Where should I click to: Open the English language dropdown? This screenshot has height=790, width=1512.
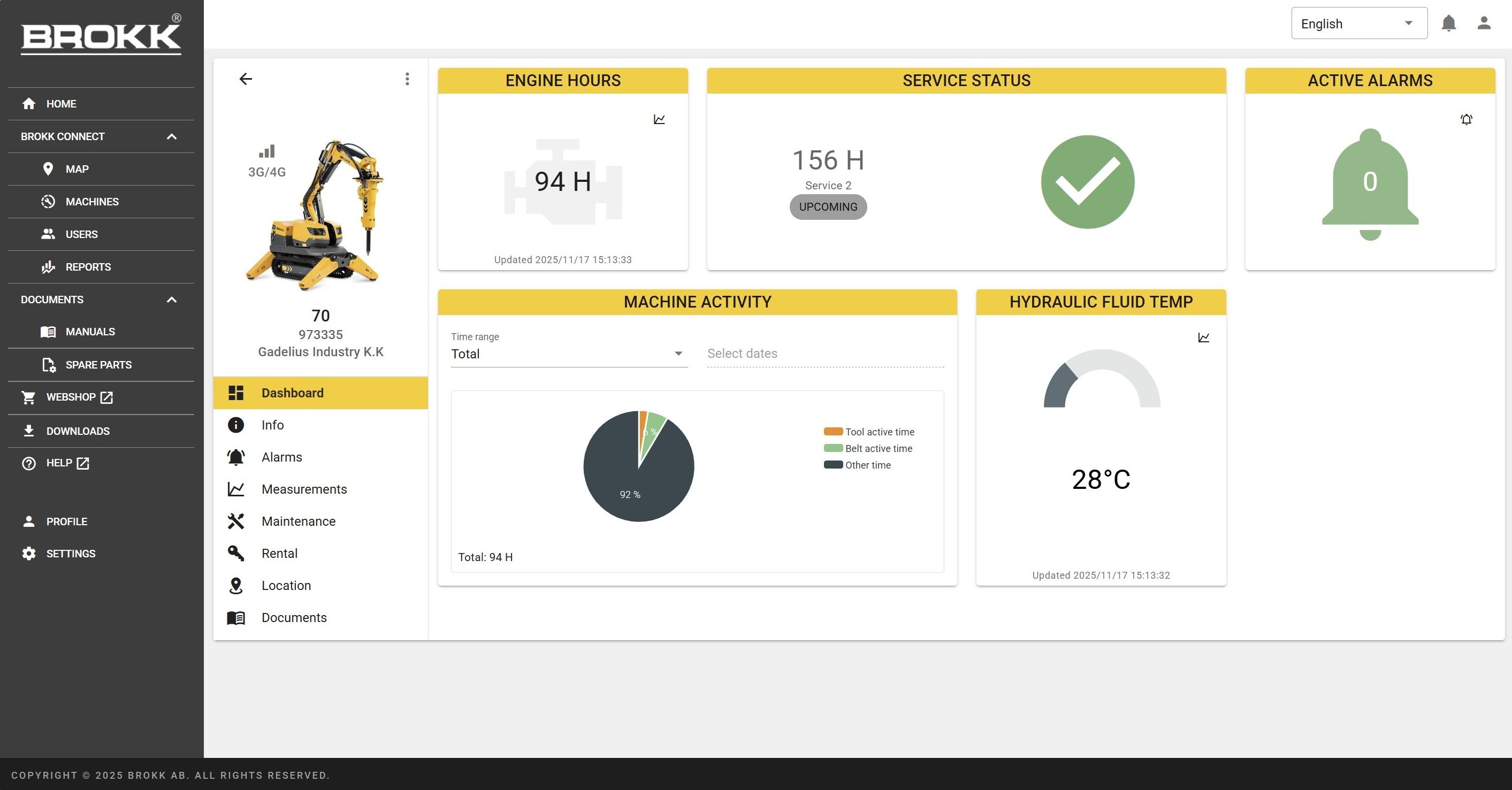pos(1358,24)
